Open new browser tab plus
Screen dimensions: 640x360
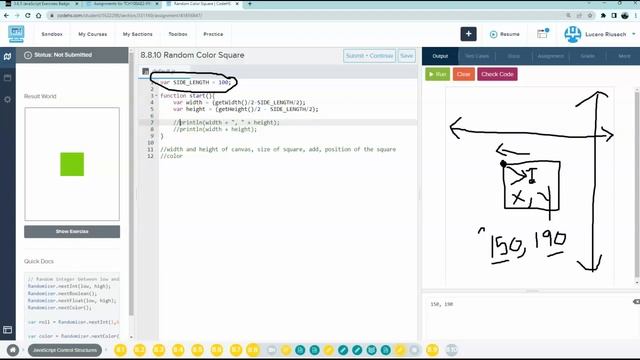(x=249, y=4)
